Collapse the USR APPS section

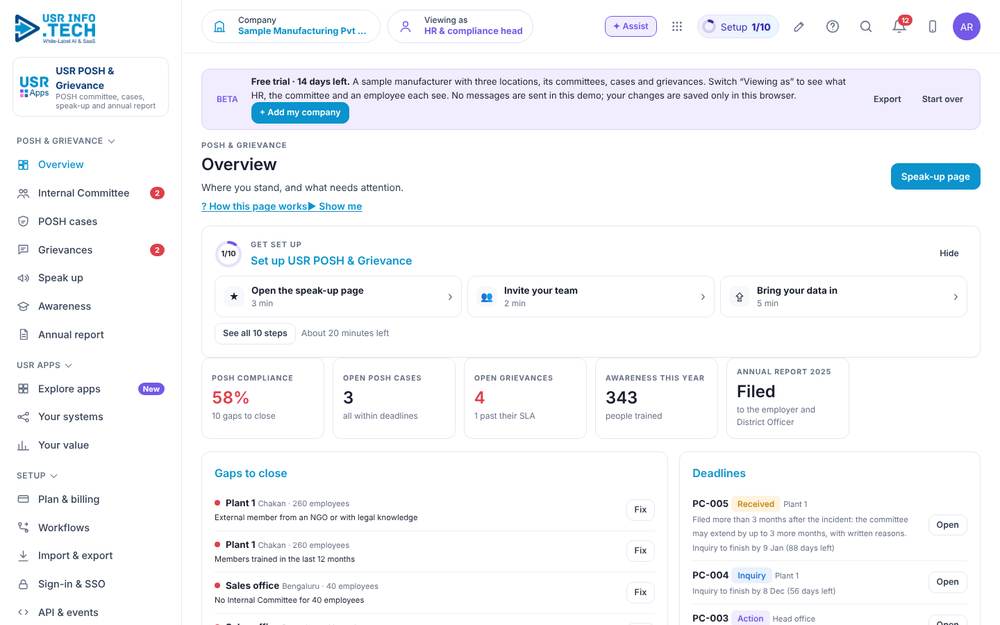tap(44, 365)
